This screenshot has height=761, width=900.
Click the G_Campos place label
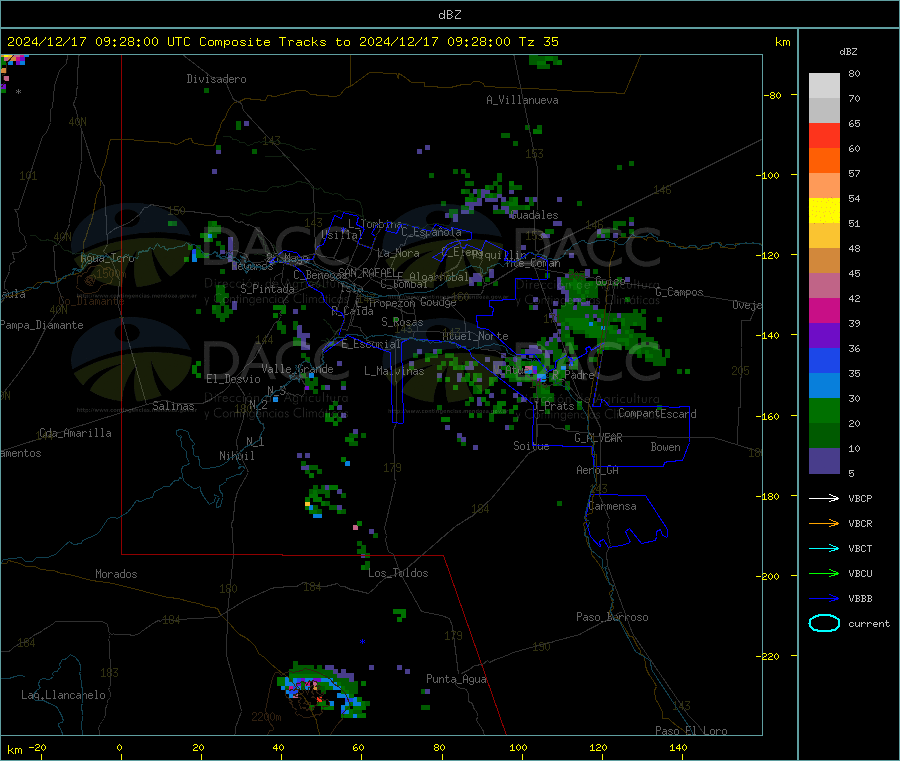[x=680, y=292]
